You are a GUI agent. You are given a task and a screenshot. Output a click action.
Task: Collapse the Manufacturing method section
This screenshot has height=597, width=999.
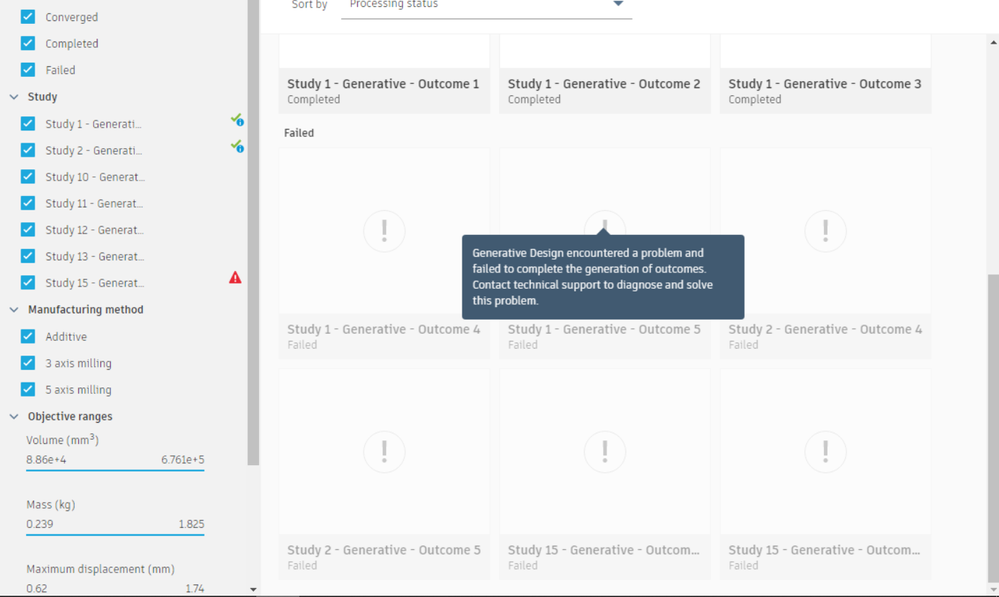(14, 310)
